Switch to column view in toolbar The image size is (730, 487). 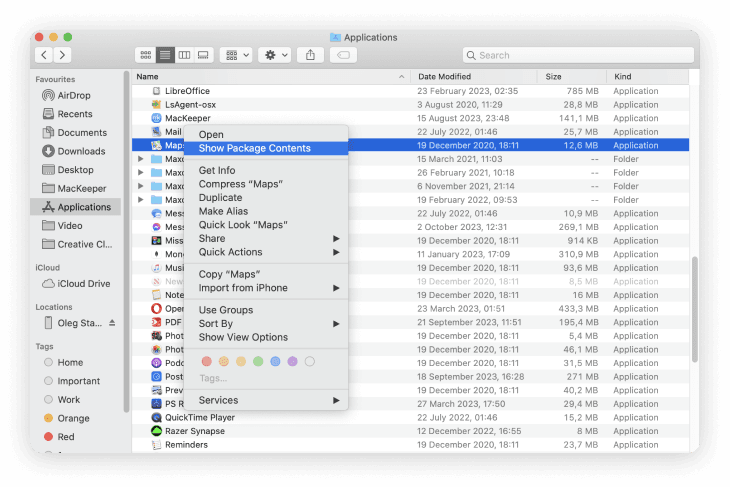point(184,55)
